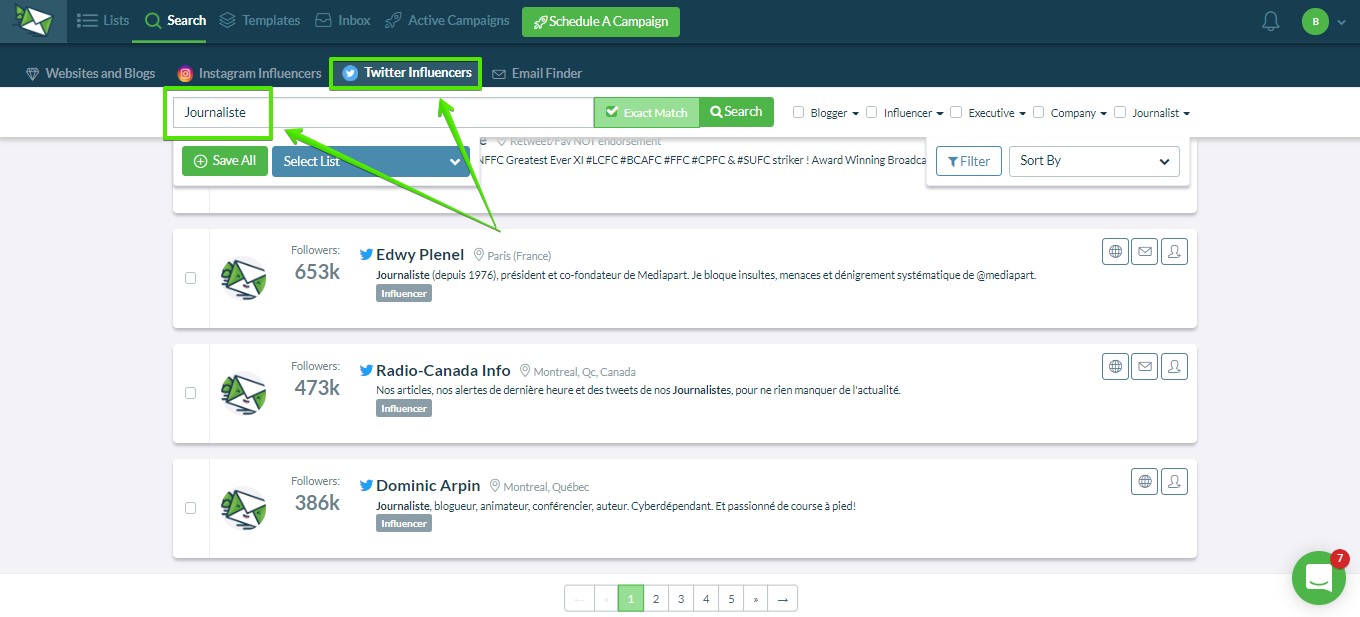Click the Filter button
This screenshot has height=617, width=1360.
pyautogui.click(x=969, y=161)
